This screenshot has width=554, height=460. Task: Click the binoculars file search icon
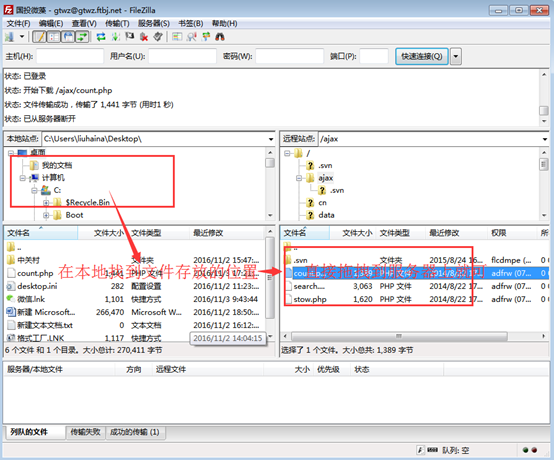[x=220, y=36]
